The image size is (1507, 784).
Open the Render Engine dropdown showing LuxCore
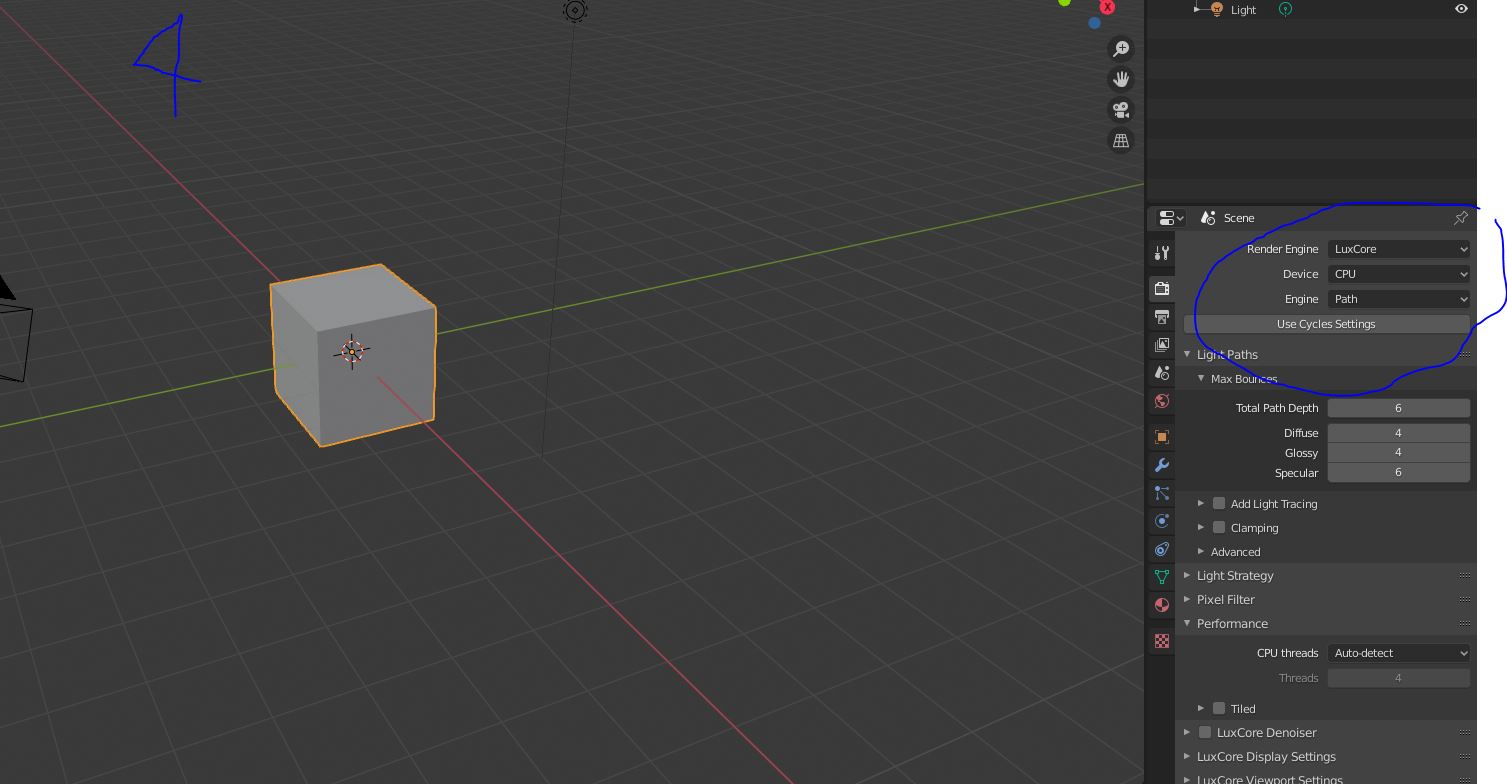[x=1399, y=249]
